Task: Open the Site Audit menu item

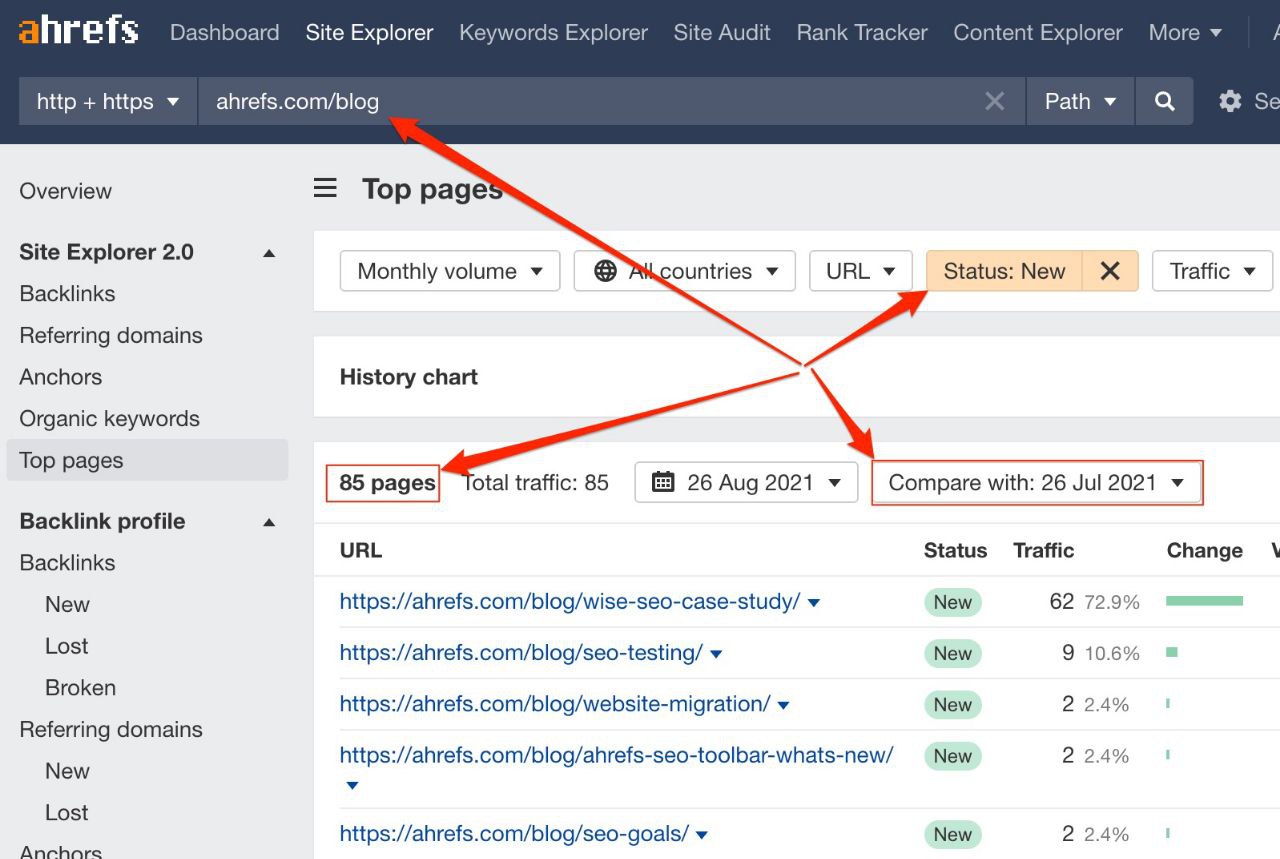Action: [722, 32]
